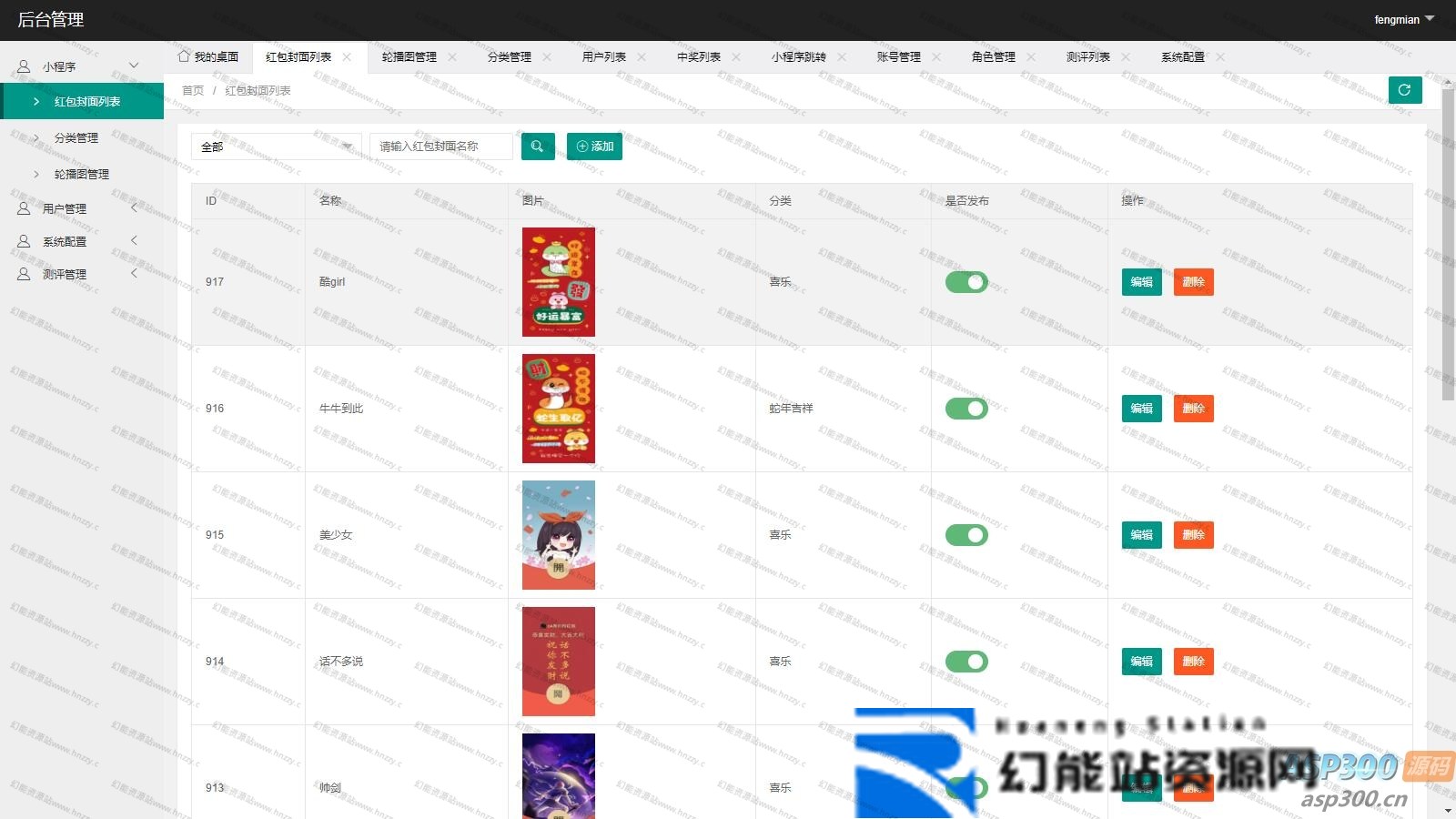Click the home icon on 我的桌面 tab
Screen dimensions: 1456x819
pos(184,56)
